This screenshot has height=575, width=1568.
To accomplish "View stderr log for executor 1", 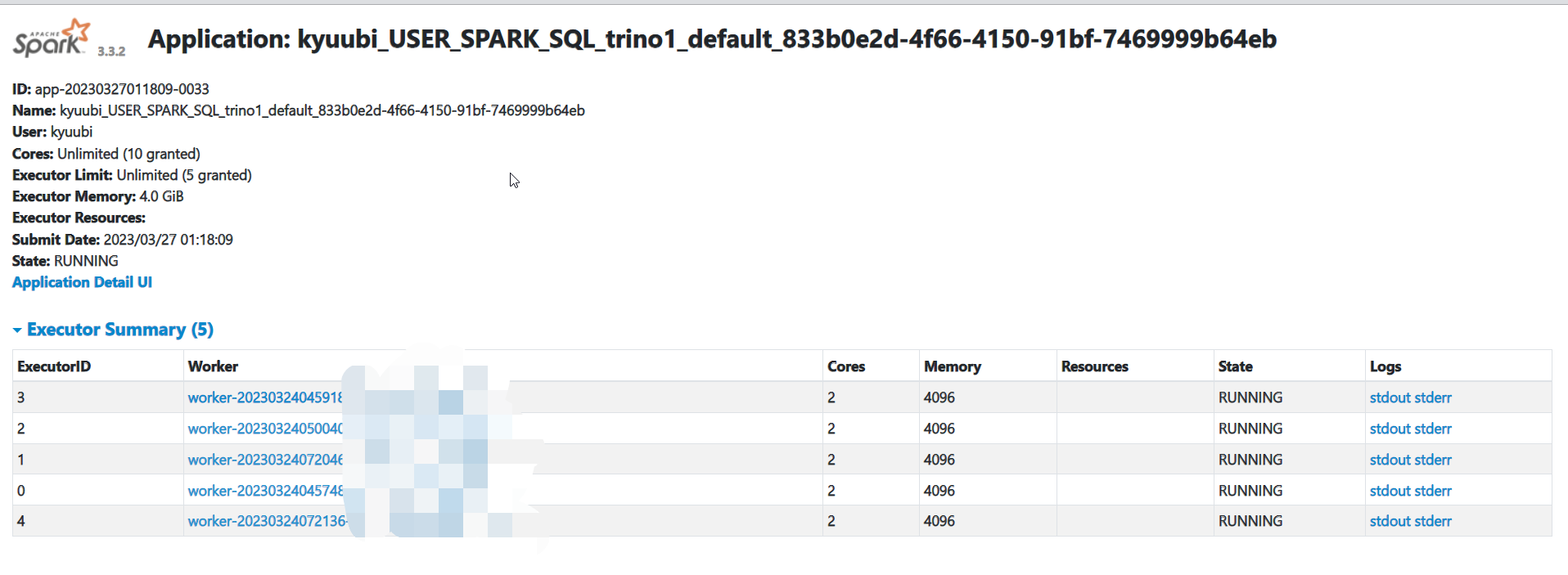I will coord(1433,460).
